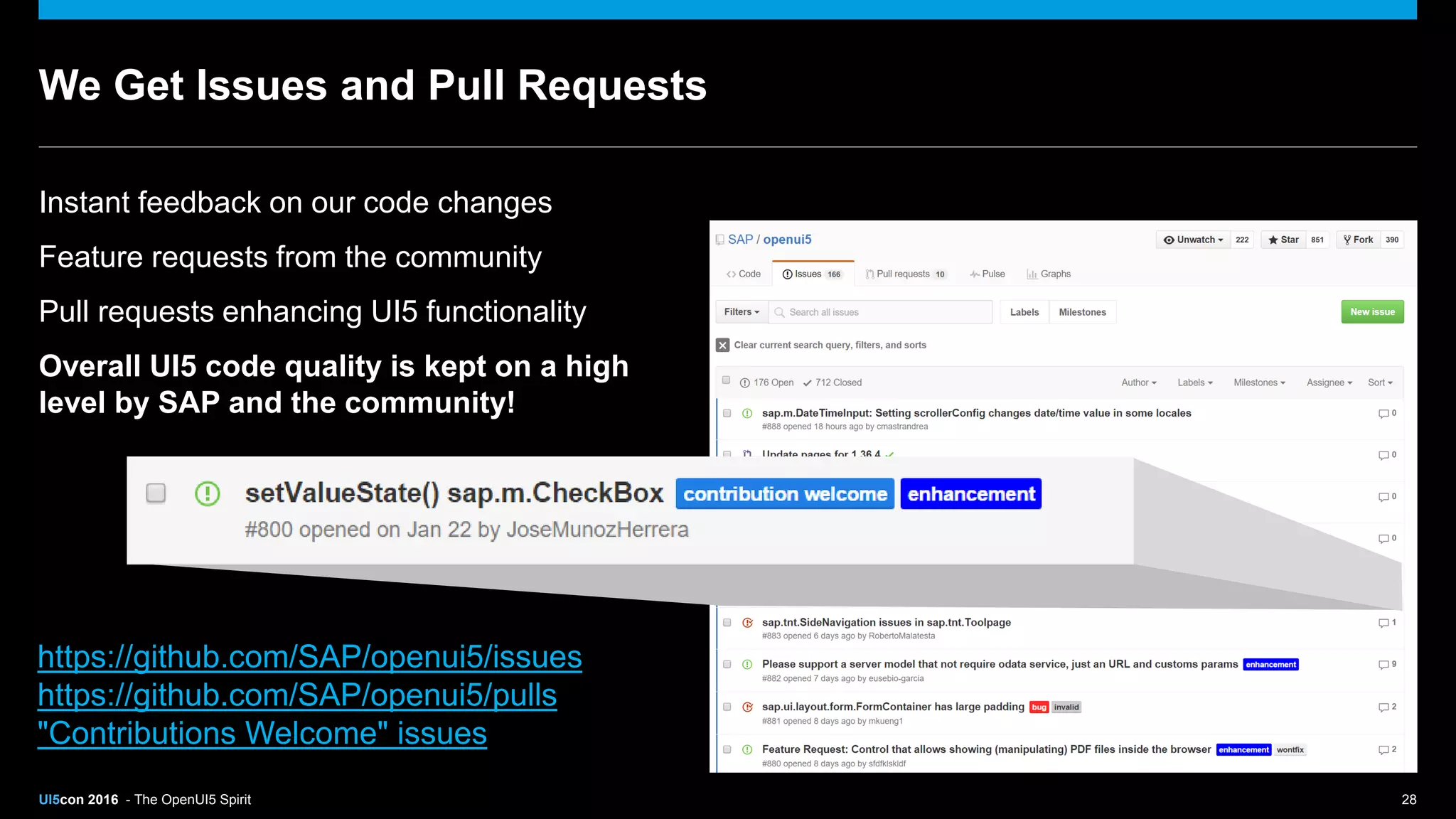1456x819 pixels.
Task: Open the Author filter dropdown
Action: tap(1139, 382)
